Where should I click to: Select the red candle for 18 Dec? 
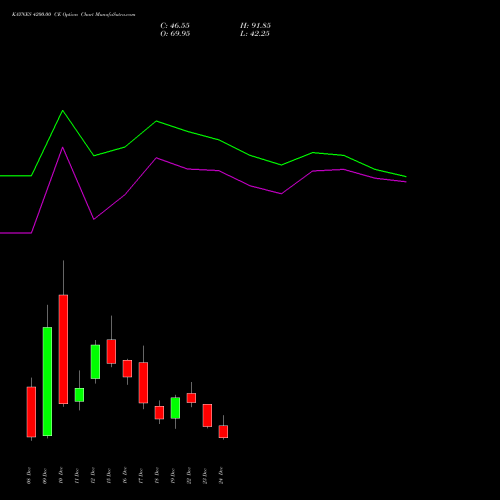[159, 412]
